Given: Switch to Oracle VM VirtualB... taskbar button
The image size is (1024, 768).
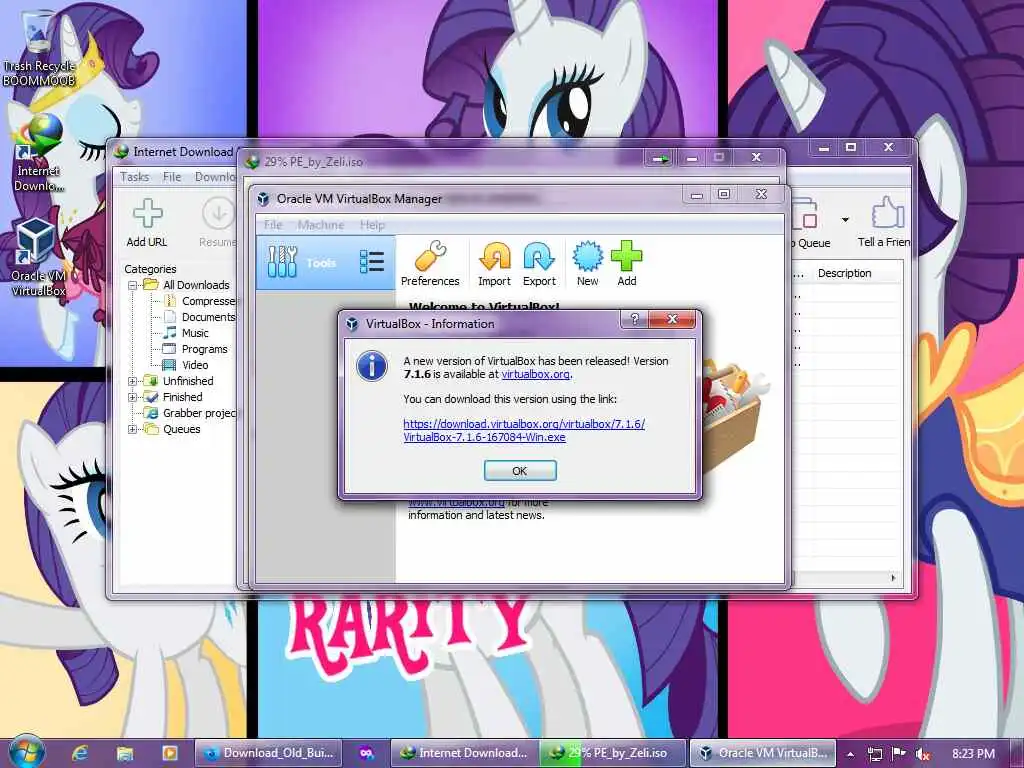Looking at the screenshot, I should [x=764, y=753].
